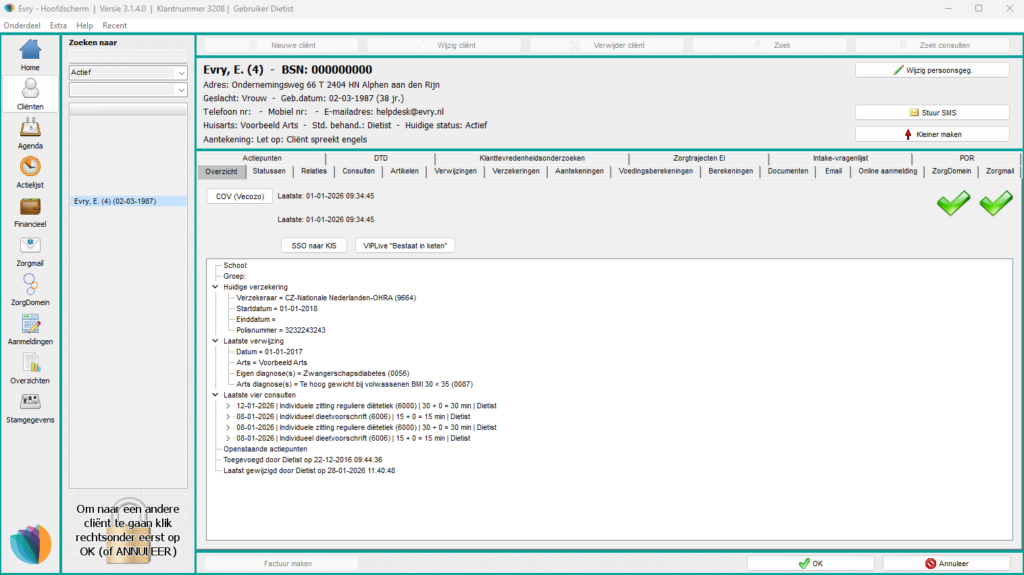
Task: Open the Recent menu
Action: tap(114, 25)
